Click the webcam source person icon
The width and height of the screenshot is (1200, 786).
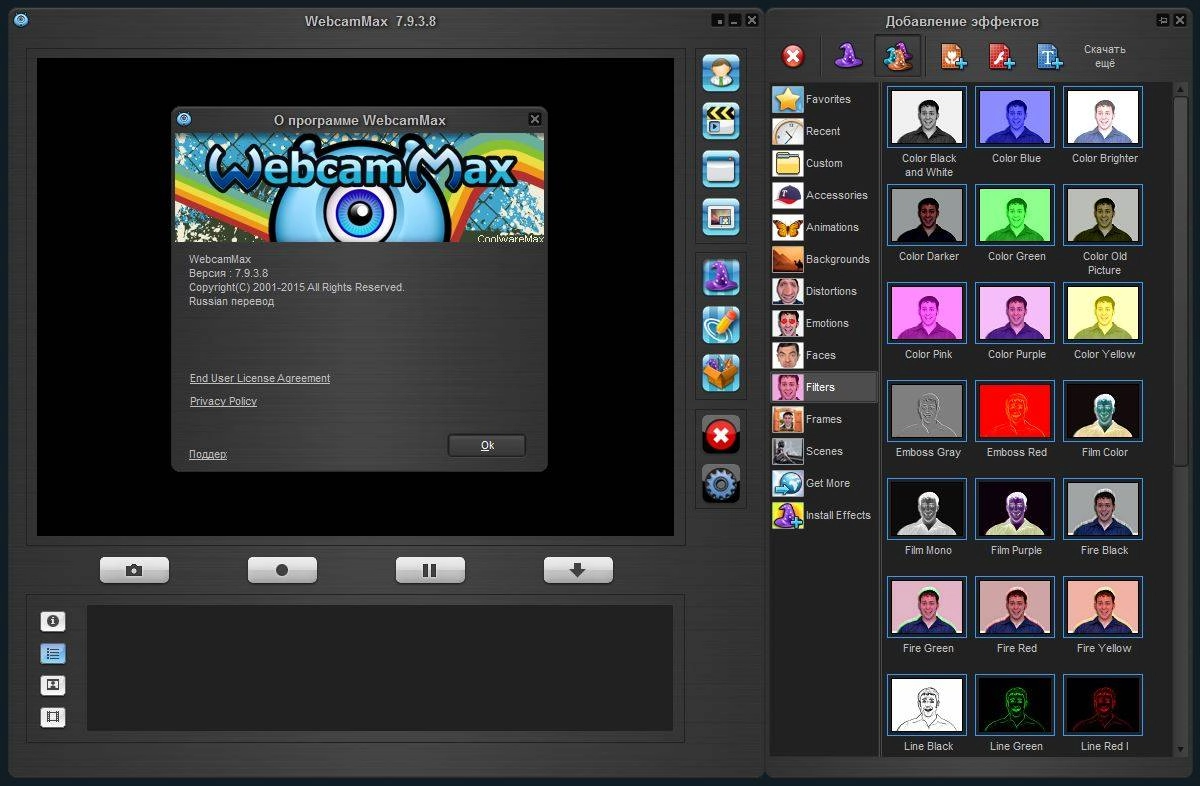pos(720,73)
